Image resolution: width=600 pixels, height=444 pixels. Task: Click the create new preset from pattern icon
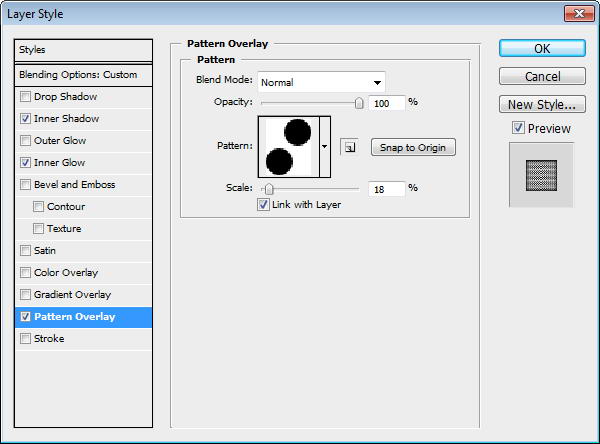pos(349,147)
